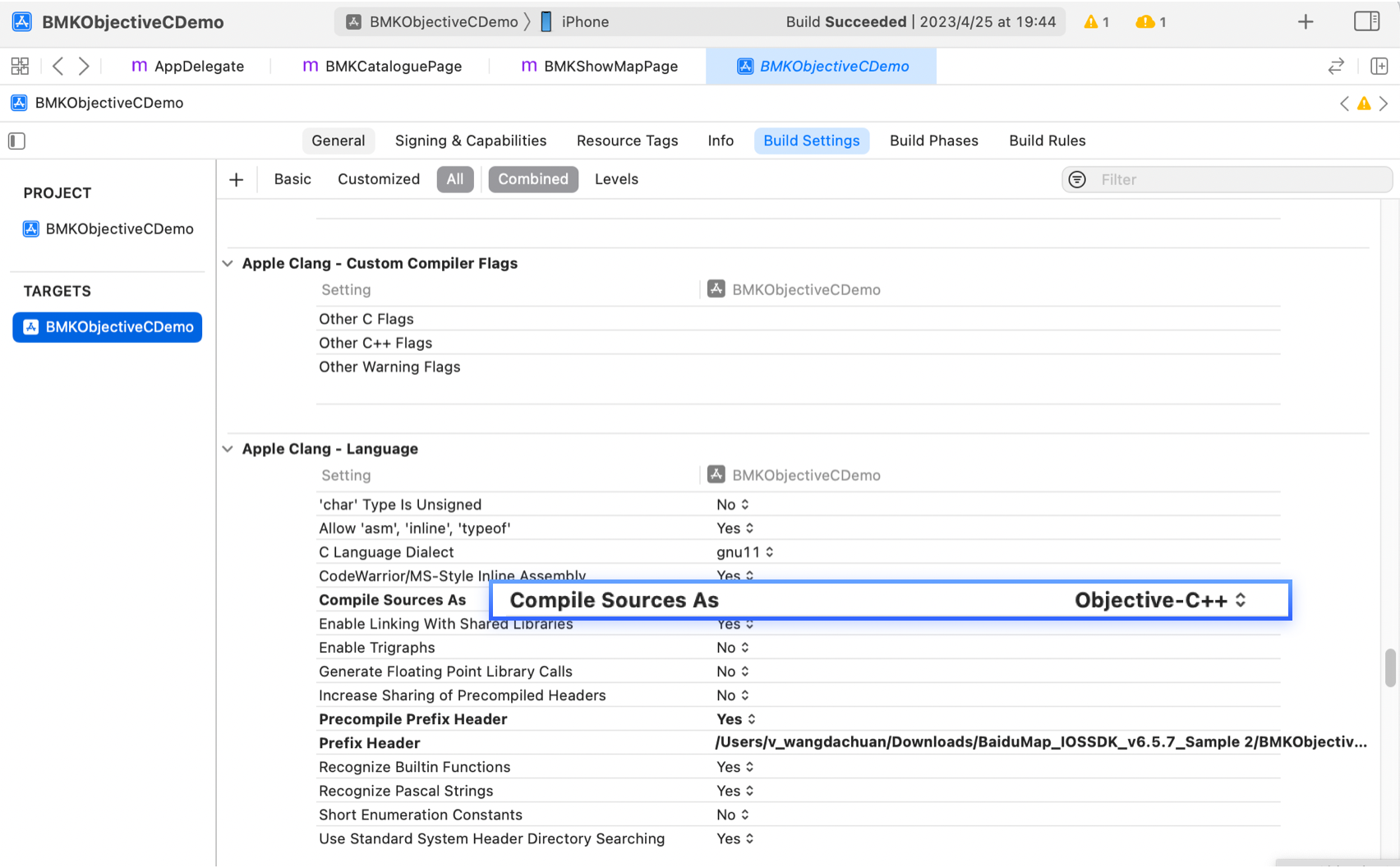Viewport: 1400px width, 868px height.
Task: Toggle the Combined view button
Action: [x=532, y=179]
